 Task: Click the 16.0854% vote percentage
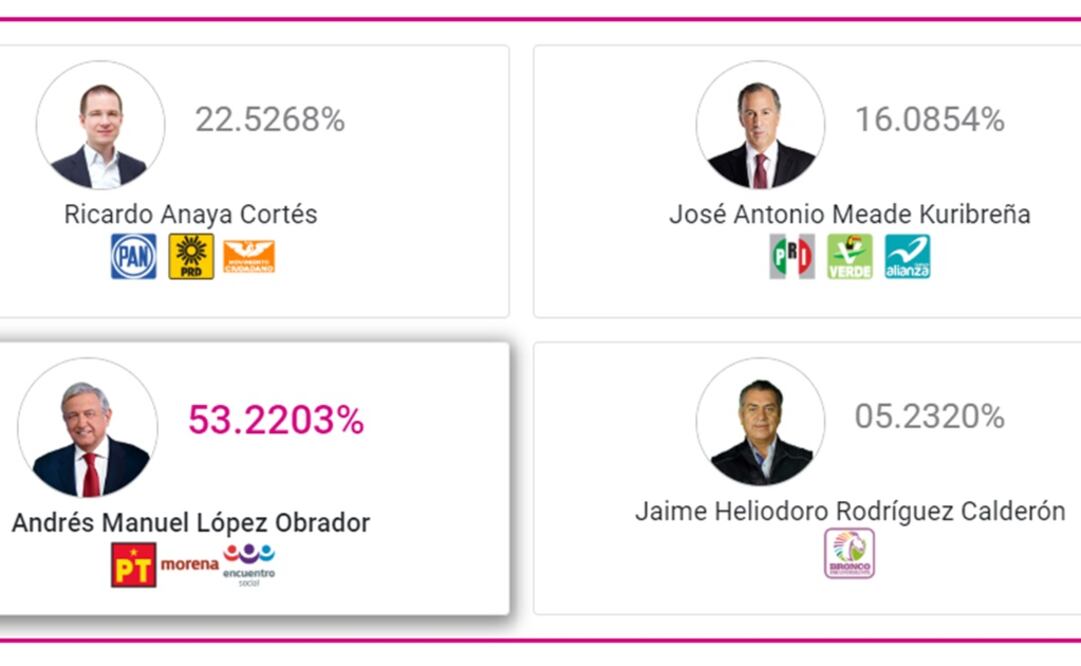pyautogui.click(x=929, y=120)
